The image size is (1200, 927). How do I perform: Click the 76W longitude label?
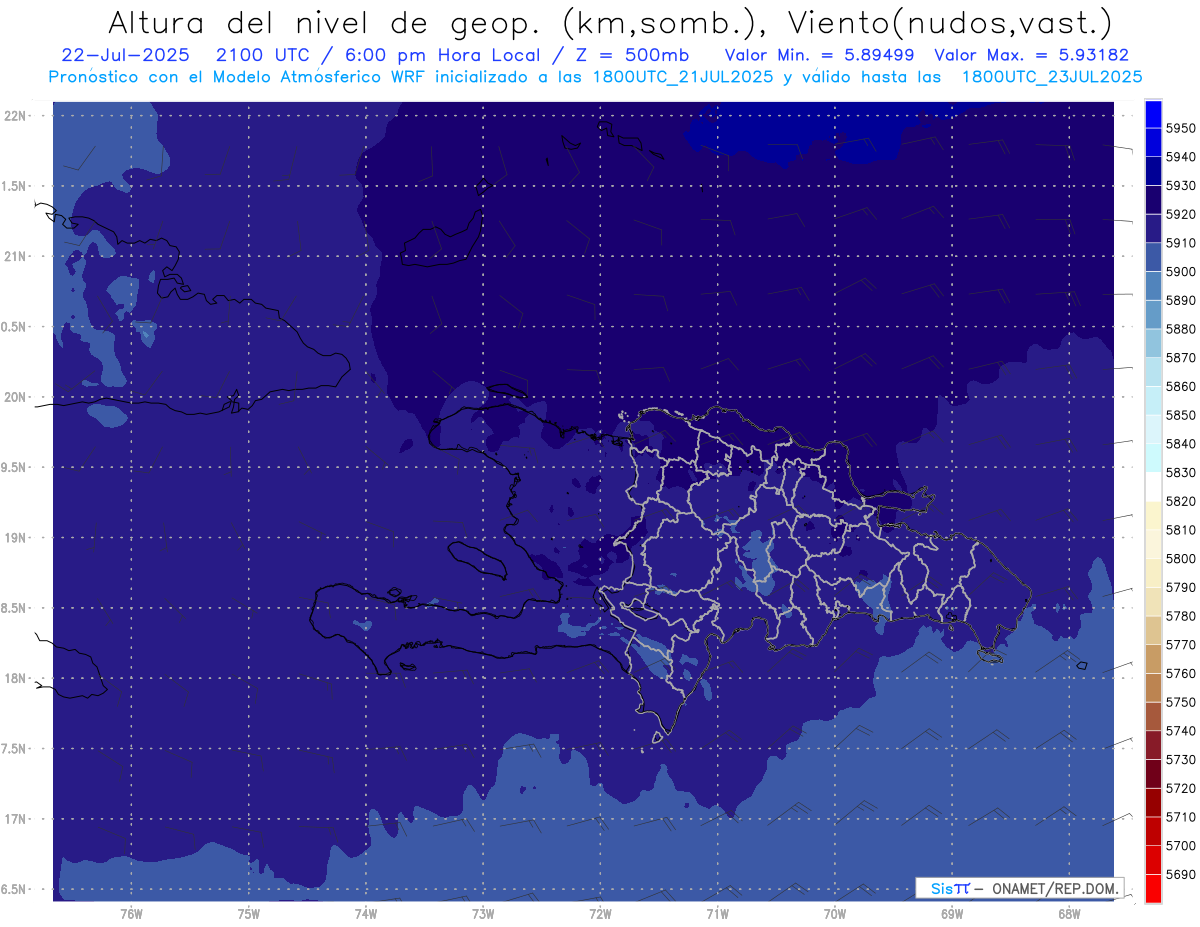point(131,913)
